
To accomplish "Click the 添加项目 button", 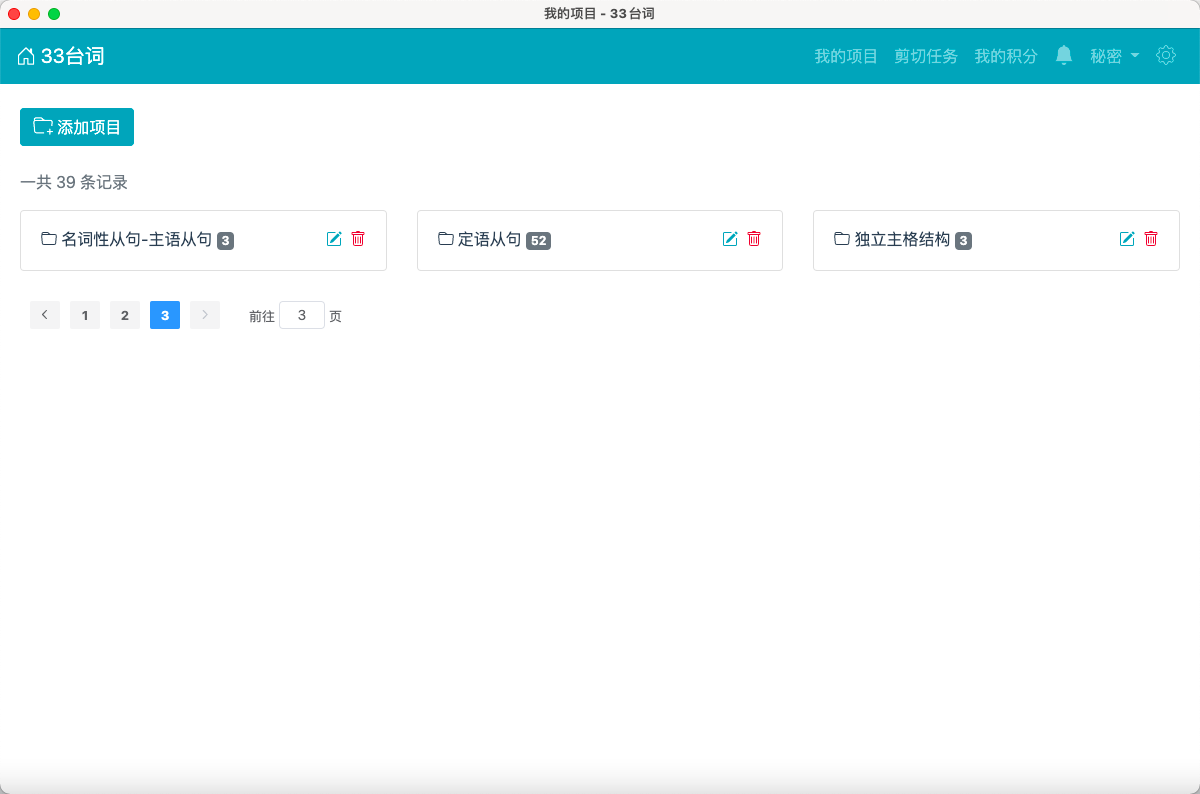I will coord(77,127).
